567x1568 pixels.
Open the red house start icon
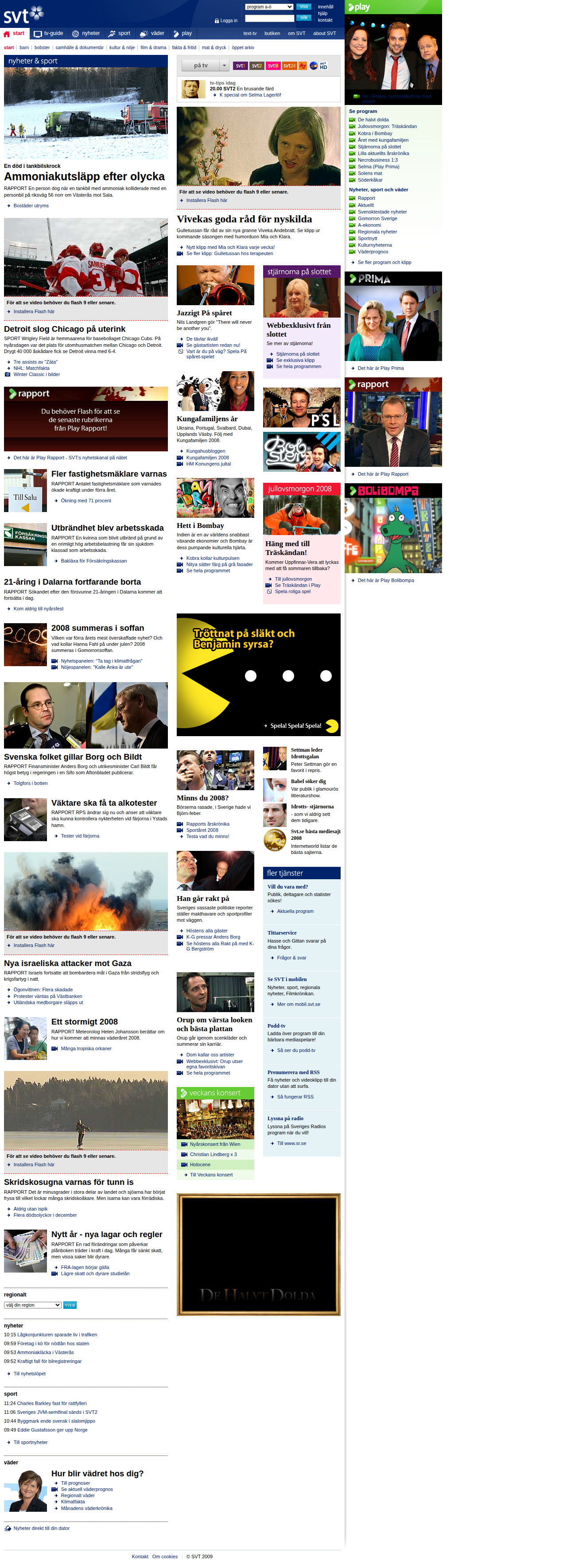point(7,34)
